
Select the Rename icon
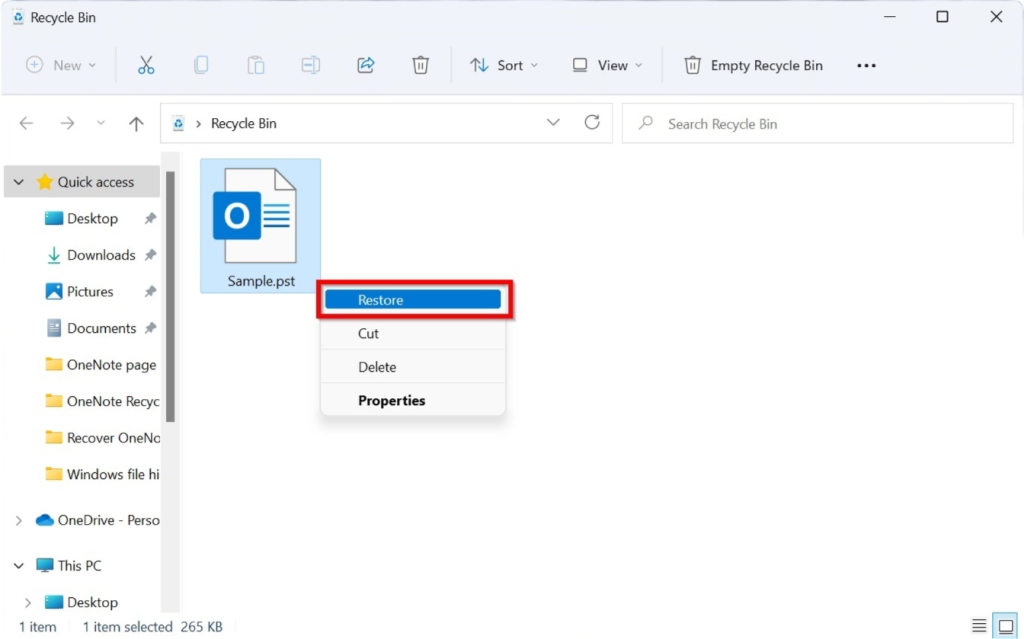310,65
